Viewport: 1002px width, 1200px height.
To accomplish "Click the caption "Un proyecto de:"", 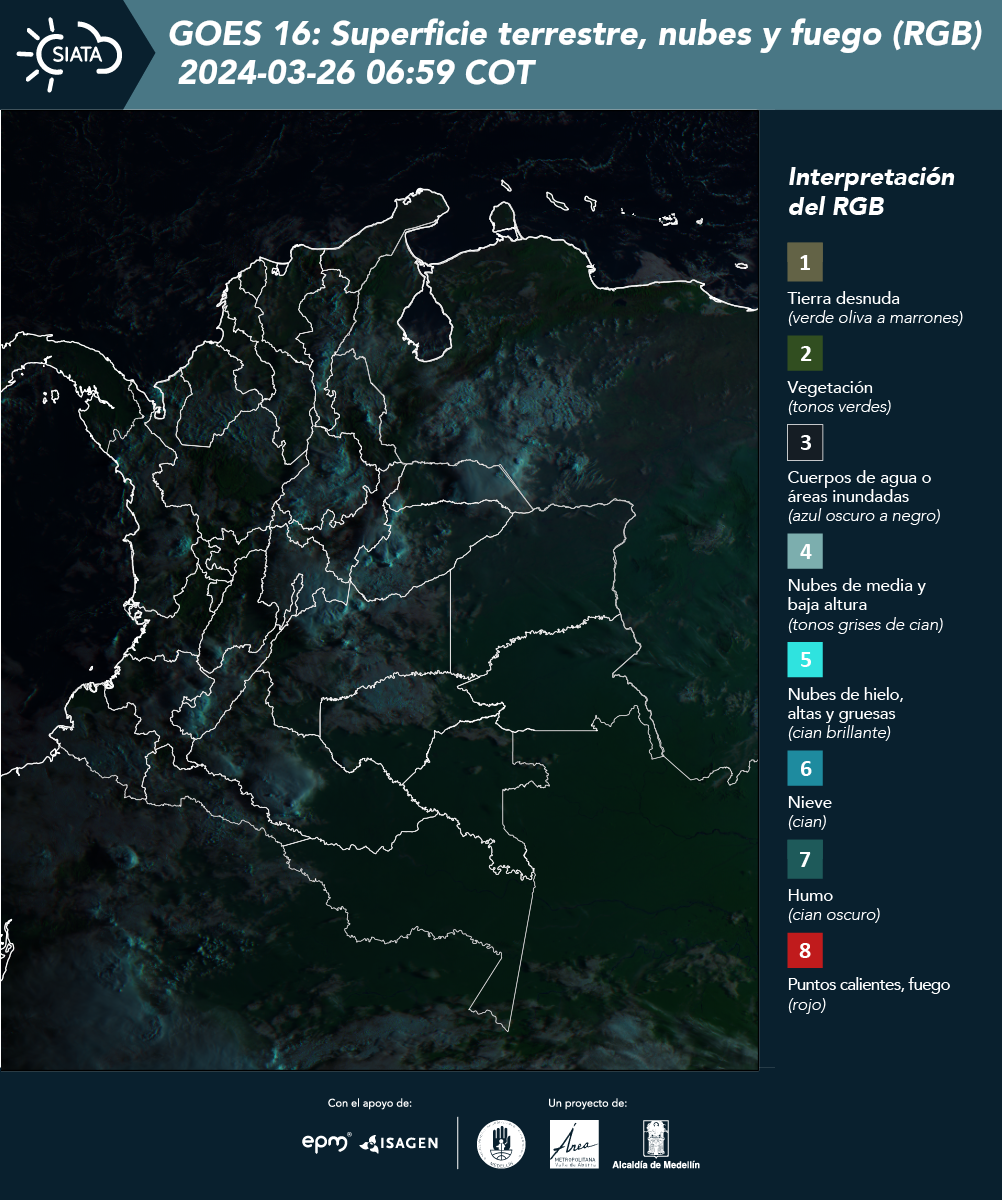I will [588, 1103].
